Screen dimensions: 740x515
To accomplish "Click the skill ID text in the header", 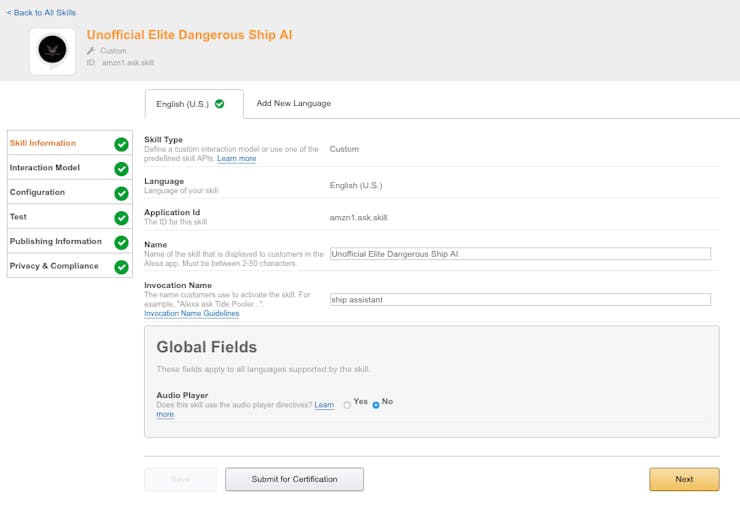I will [120, 62].
